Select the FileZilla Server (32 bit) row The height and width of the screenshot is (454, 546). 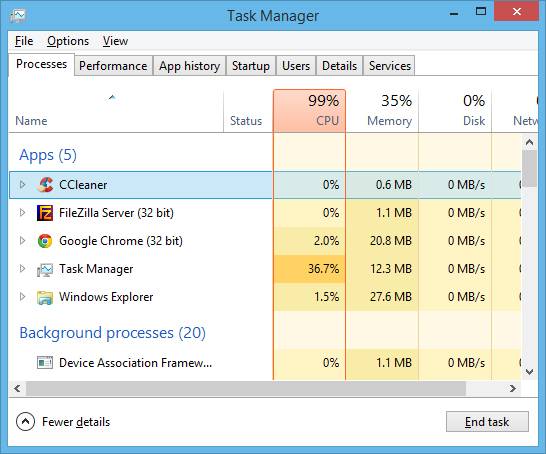[x=265, y=213]
